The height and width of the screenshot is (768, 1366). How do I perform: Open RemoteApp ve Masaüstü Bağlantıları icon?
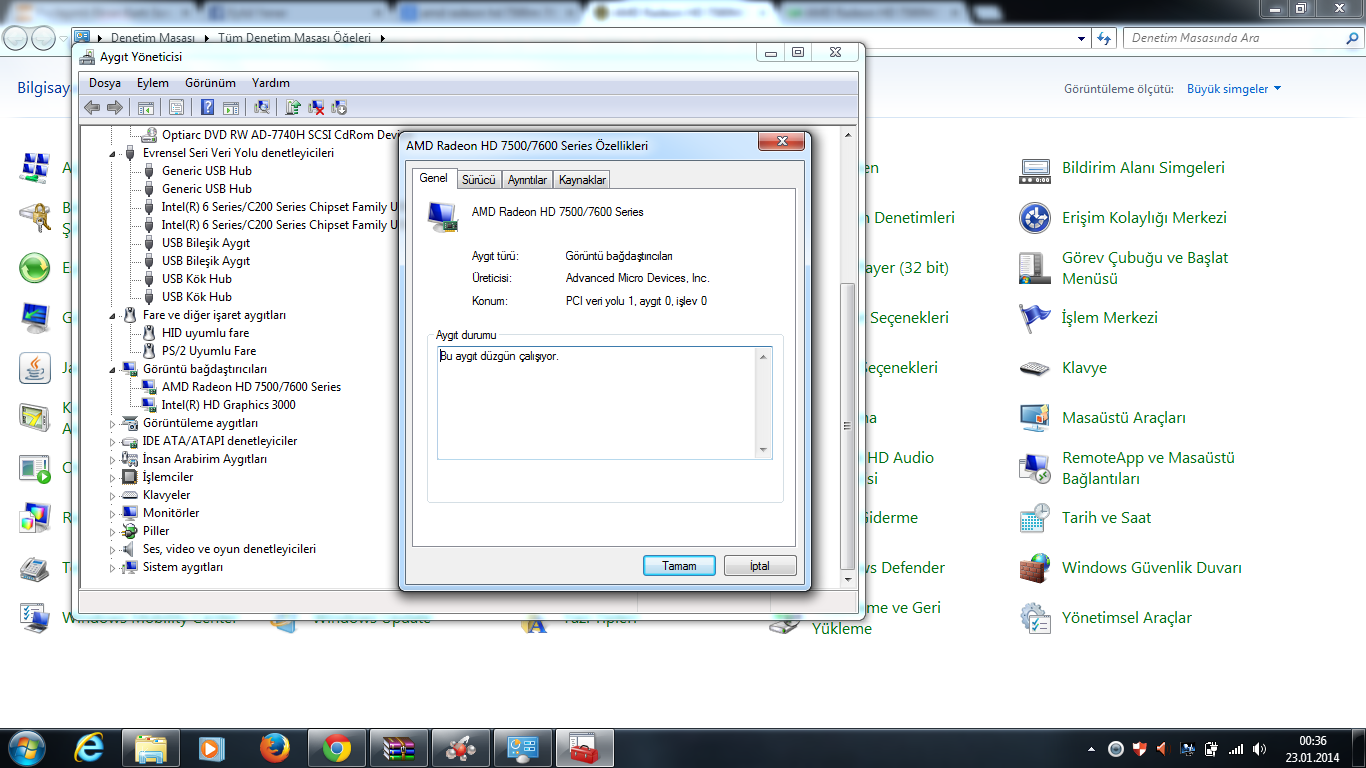(x=1035, y=468)
